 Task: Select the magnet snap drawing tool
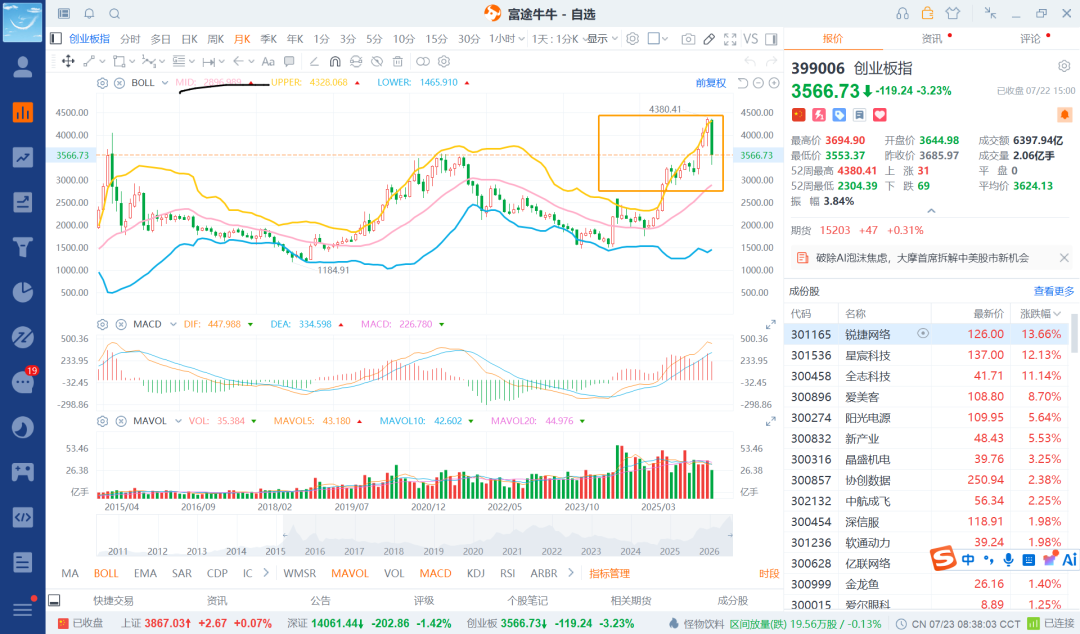335,61
